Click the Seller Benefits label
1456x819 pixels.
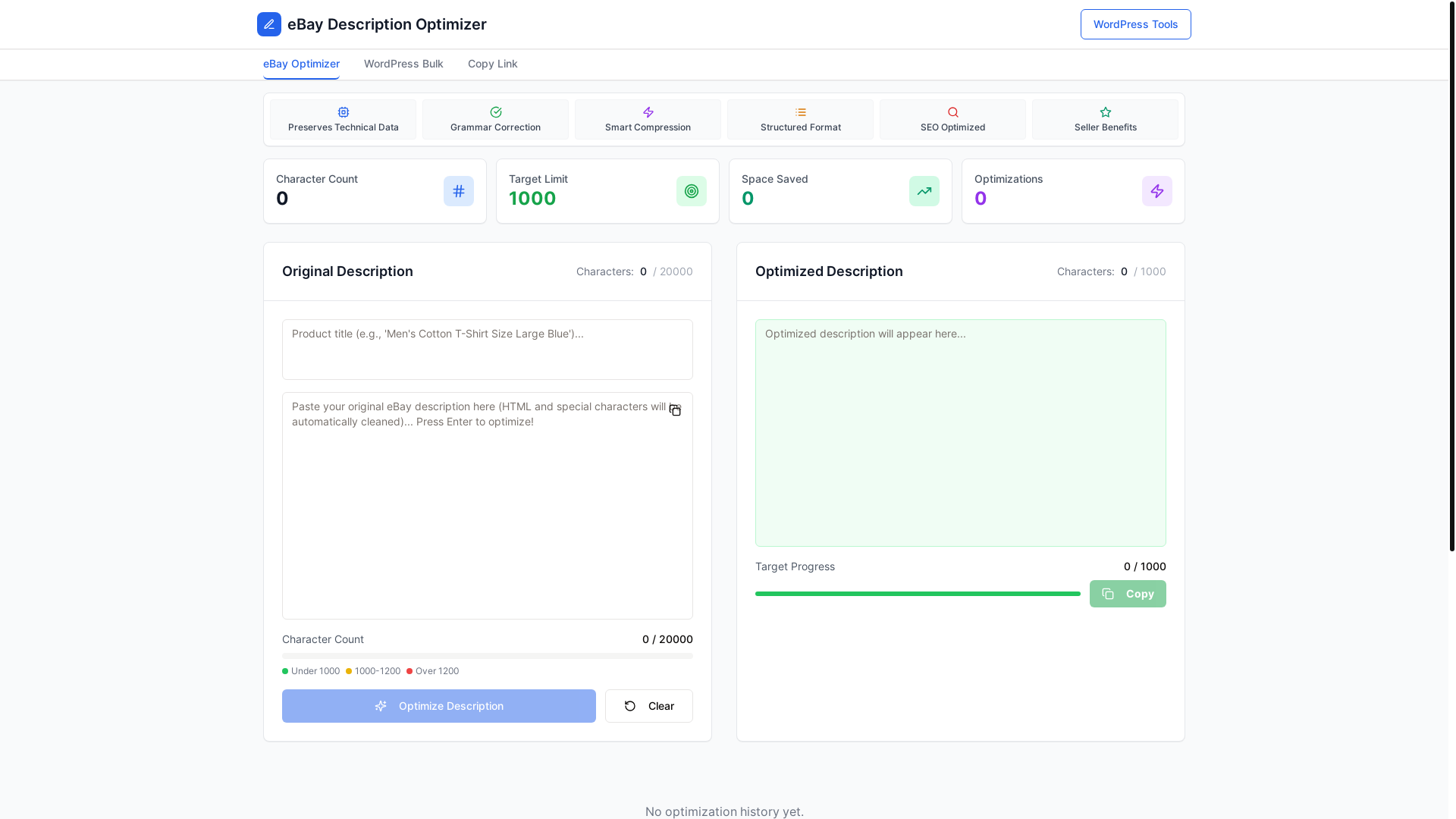[x=1106, y=127]
